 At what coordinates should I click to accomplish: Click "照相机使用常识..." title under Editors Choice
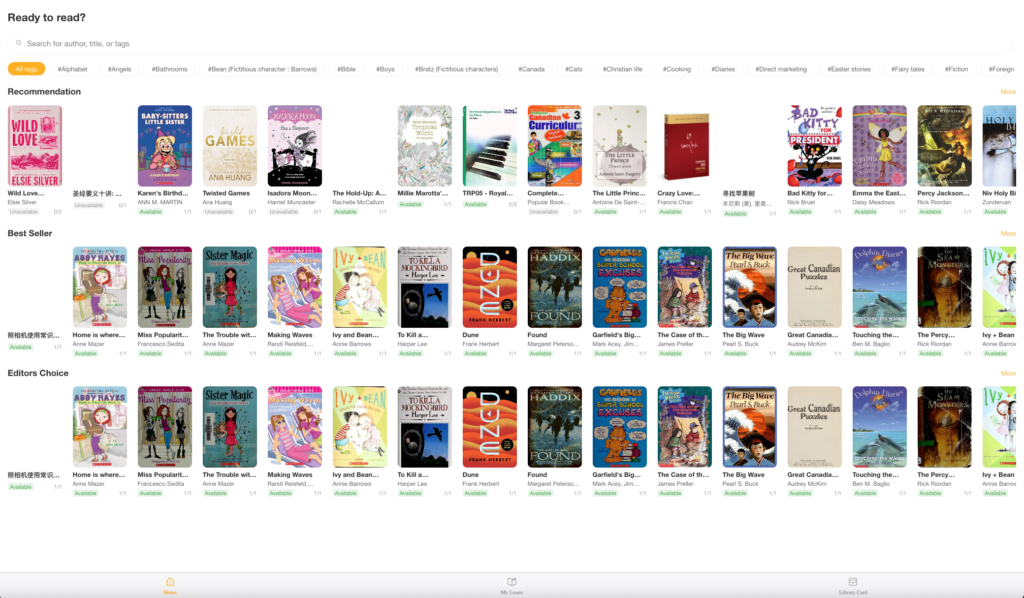33,475
